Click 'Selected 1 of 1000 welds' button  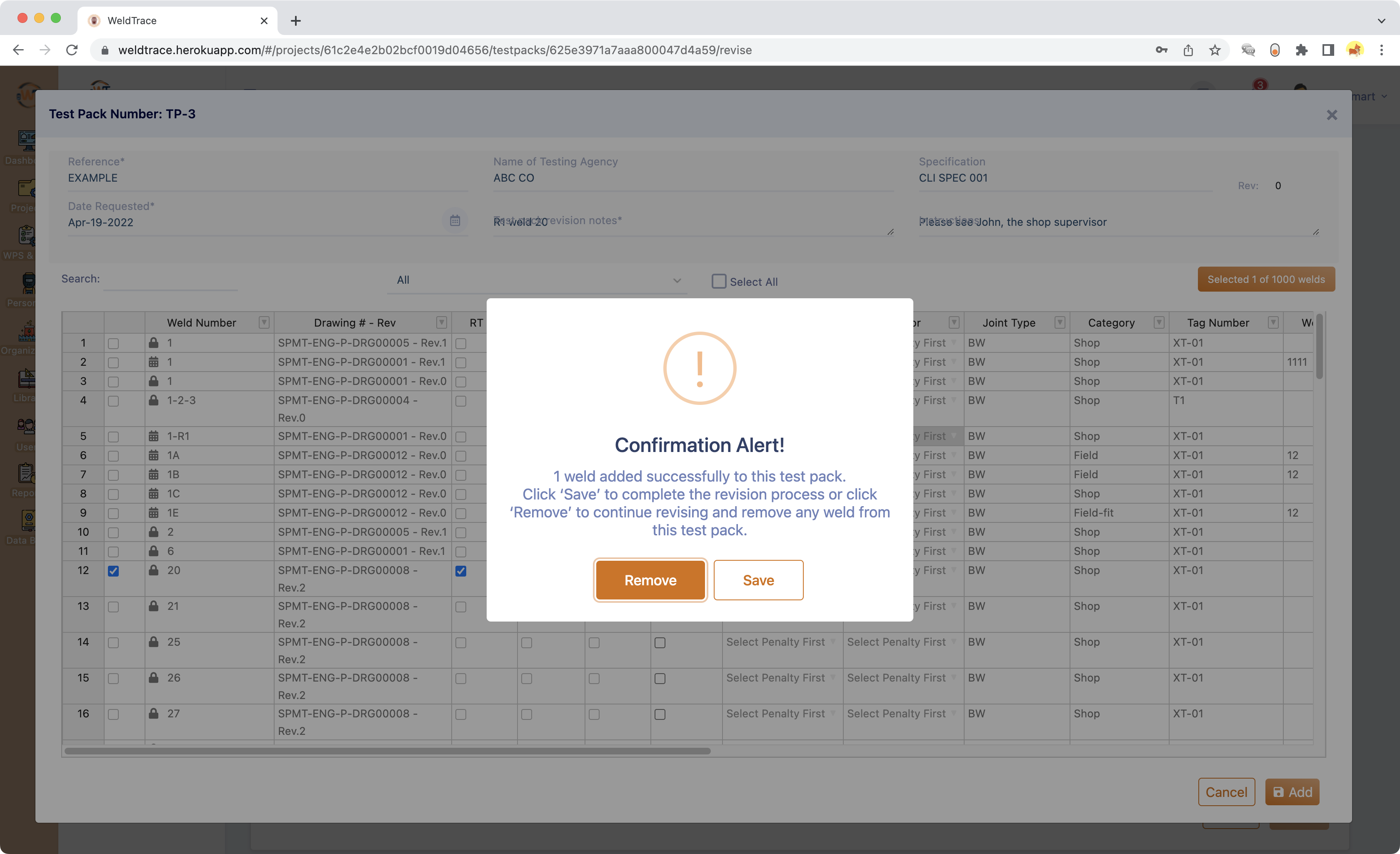coord(1266,279)
